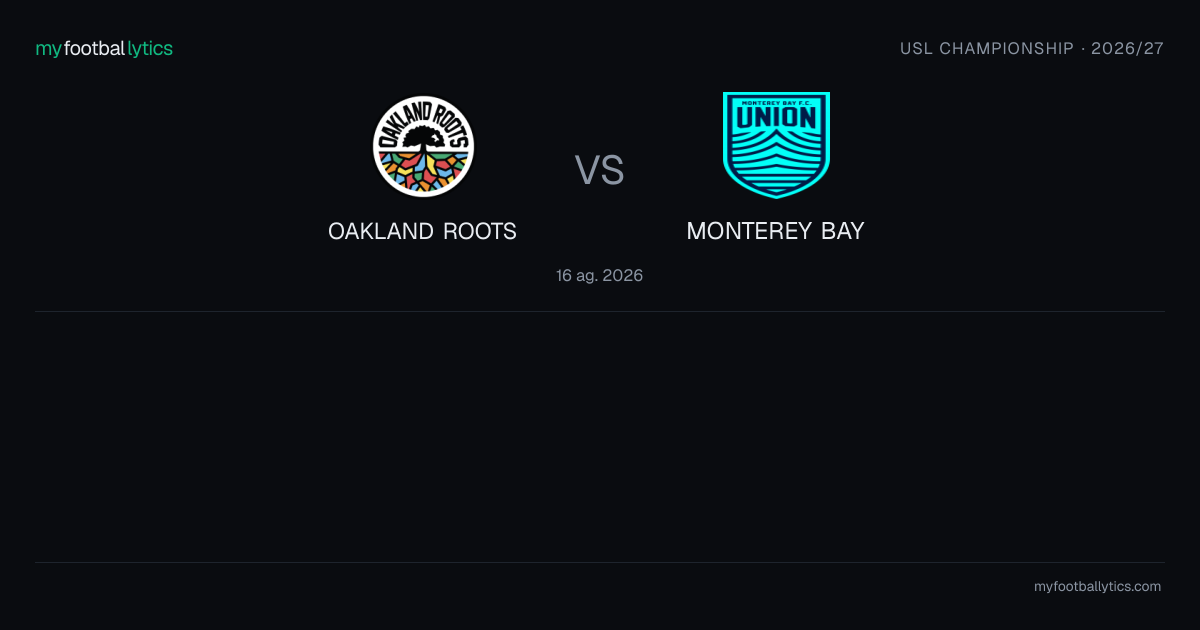1200x630 pixels.
Task: Click the green 'lytics' part of logo
Action: [x=150, y=48]
